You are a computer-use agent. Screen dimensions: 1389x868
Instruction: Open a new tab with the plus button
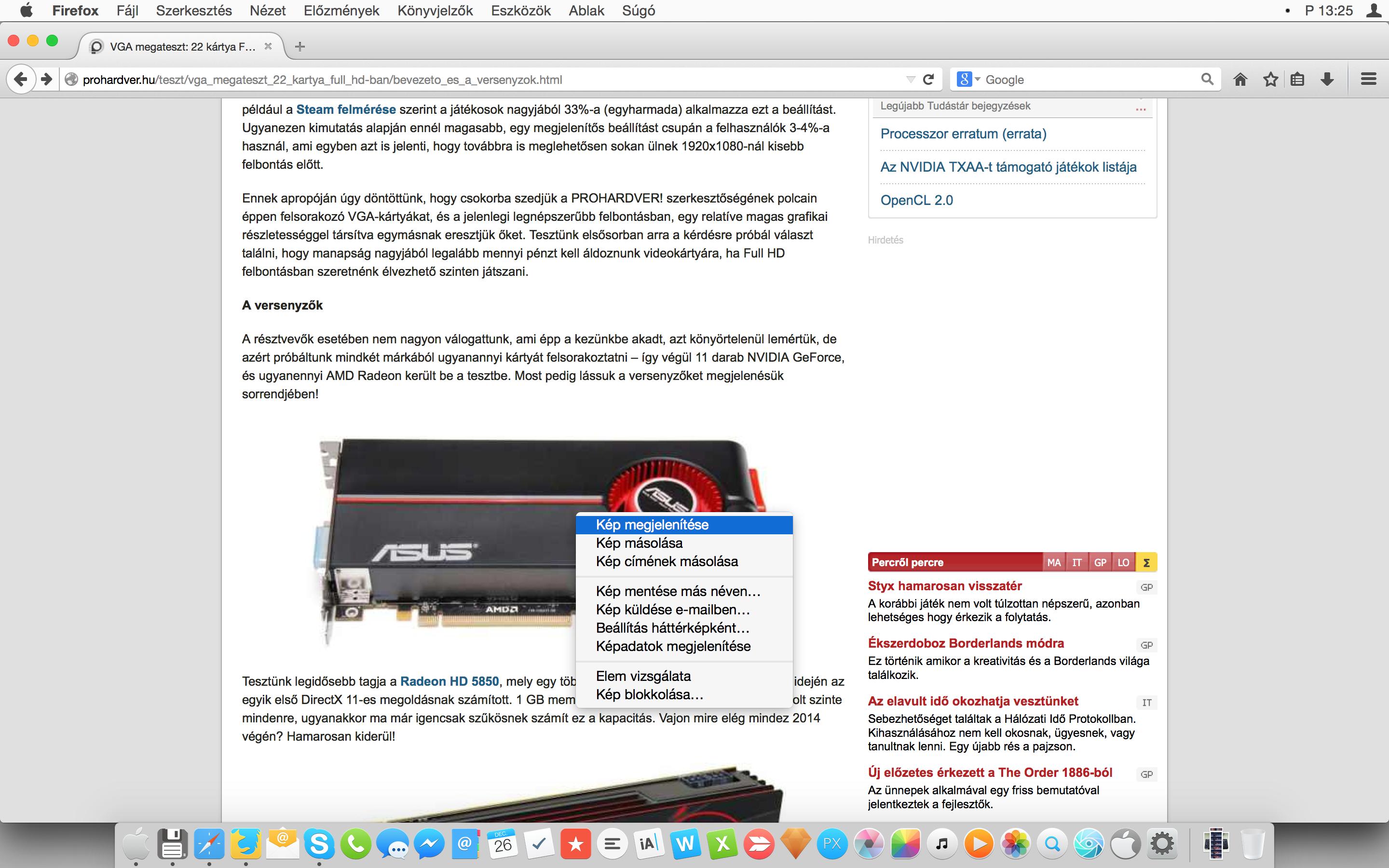300,47
